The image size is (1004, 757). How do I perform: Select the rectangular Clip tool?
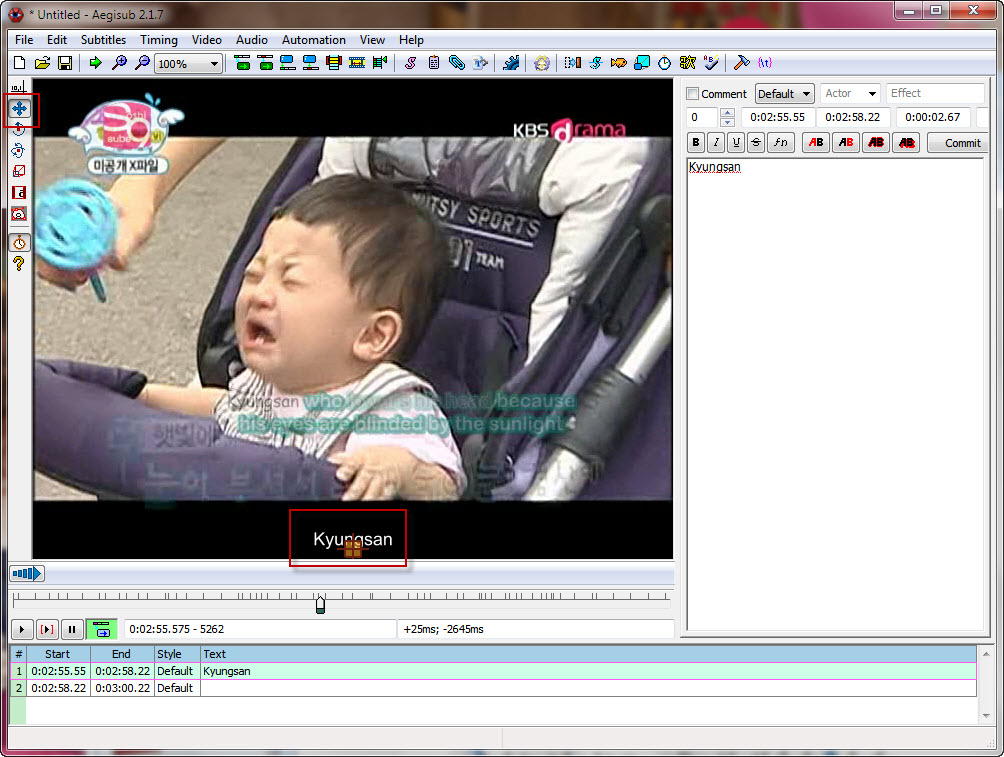(x=19, y=192)
